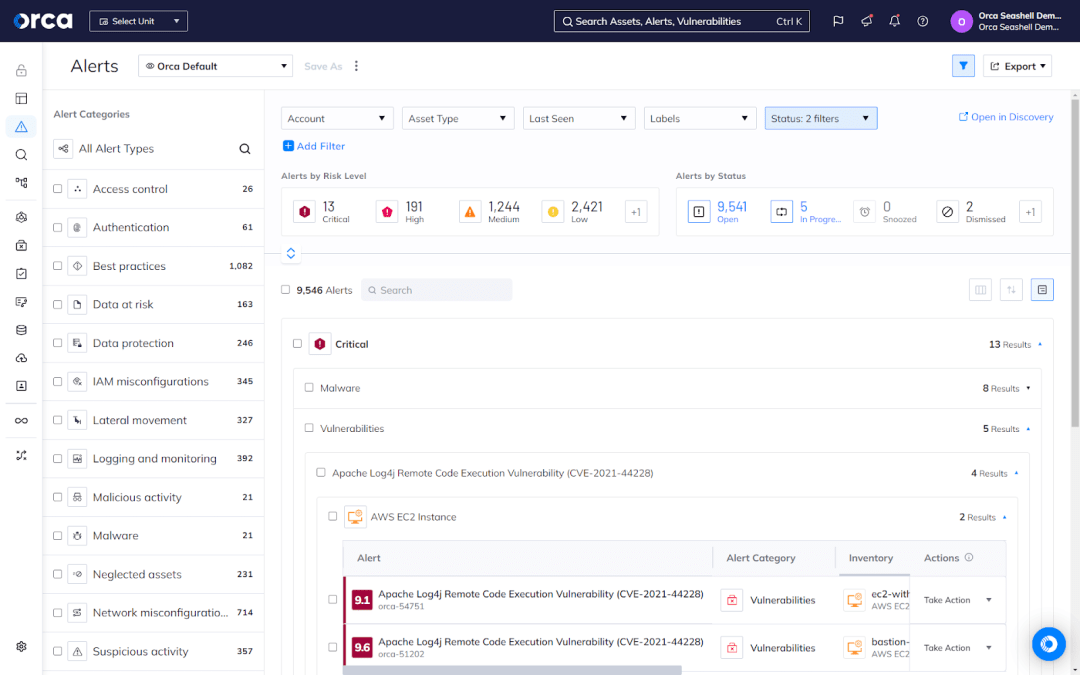Collapse the Vulnerabilities 5 Results group
Viewport: 1080px width, 675px height.
(x=1028, y=428)
